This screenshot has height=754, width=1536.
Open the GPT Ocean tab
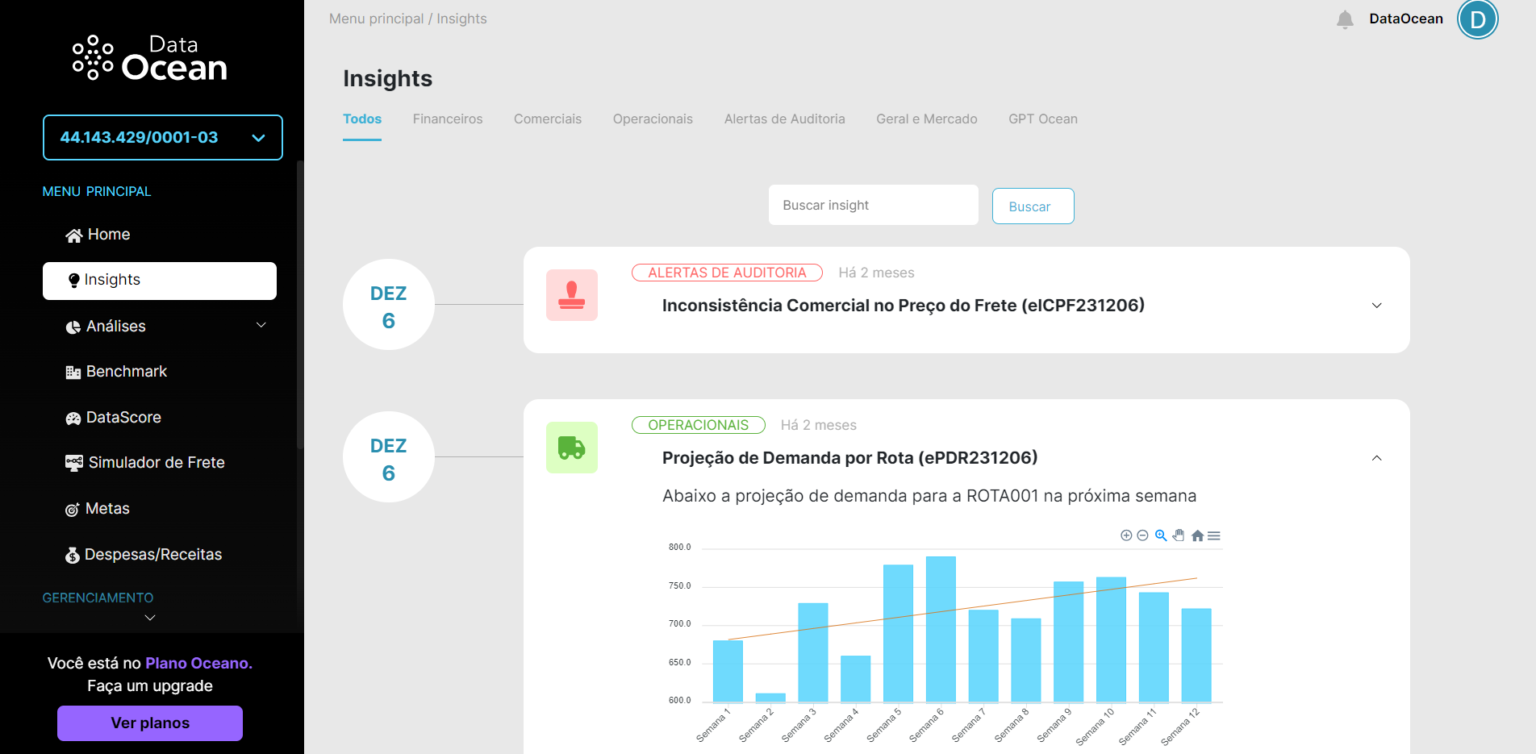coord(1043,118)
